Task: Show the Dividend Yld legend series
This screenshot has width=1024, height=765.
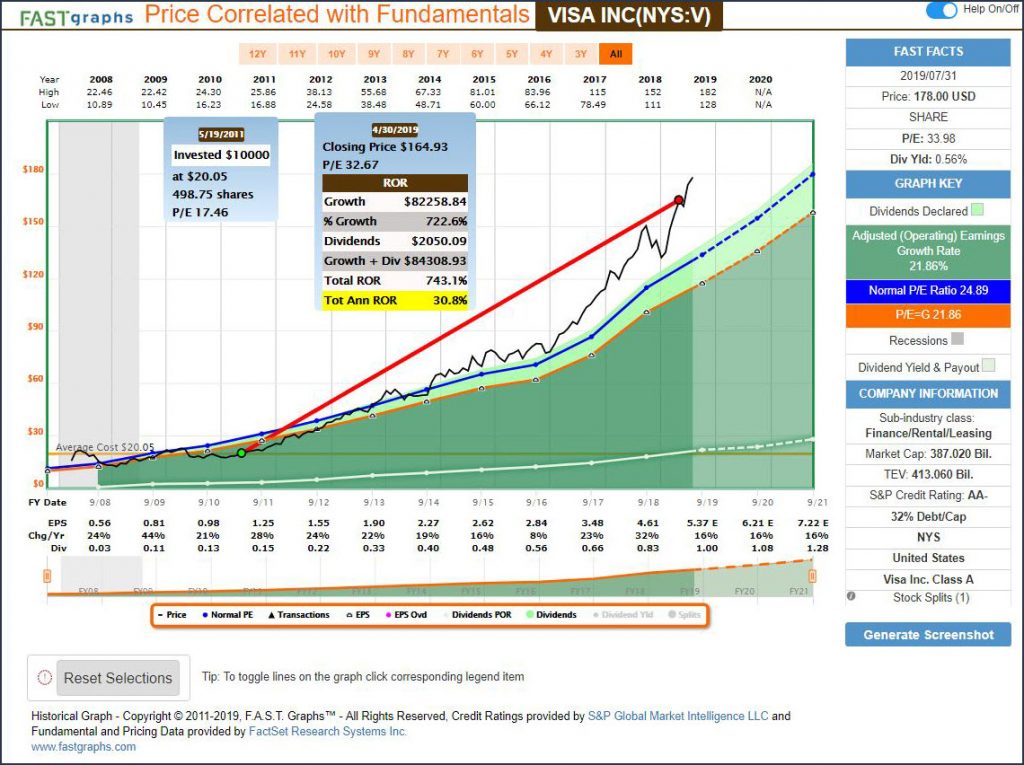Action: (x=625, y=615)
